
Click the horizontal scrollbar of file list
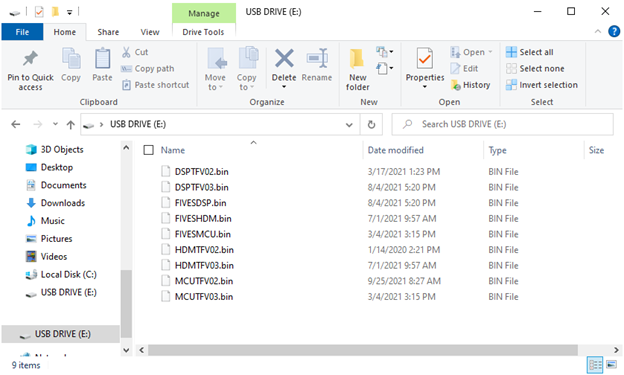coord(363,350)
